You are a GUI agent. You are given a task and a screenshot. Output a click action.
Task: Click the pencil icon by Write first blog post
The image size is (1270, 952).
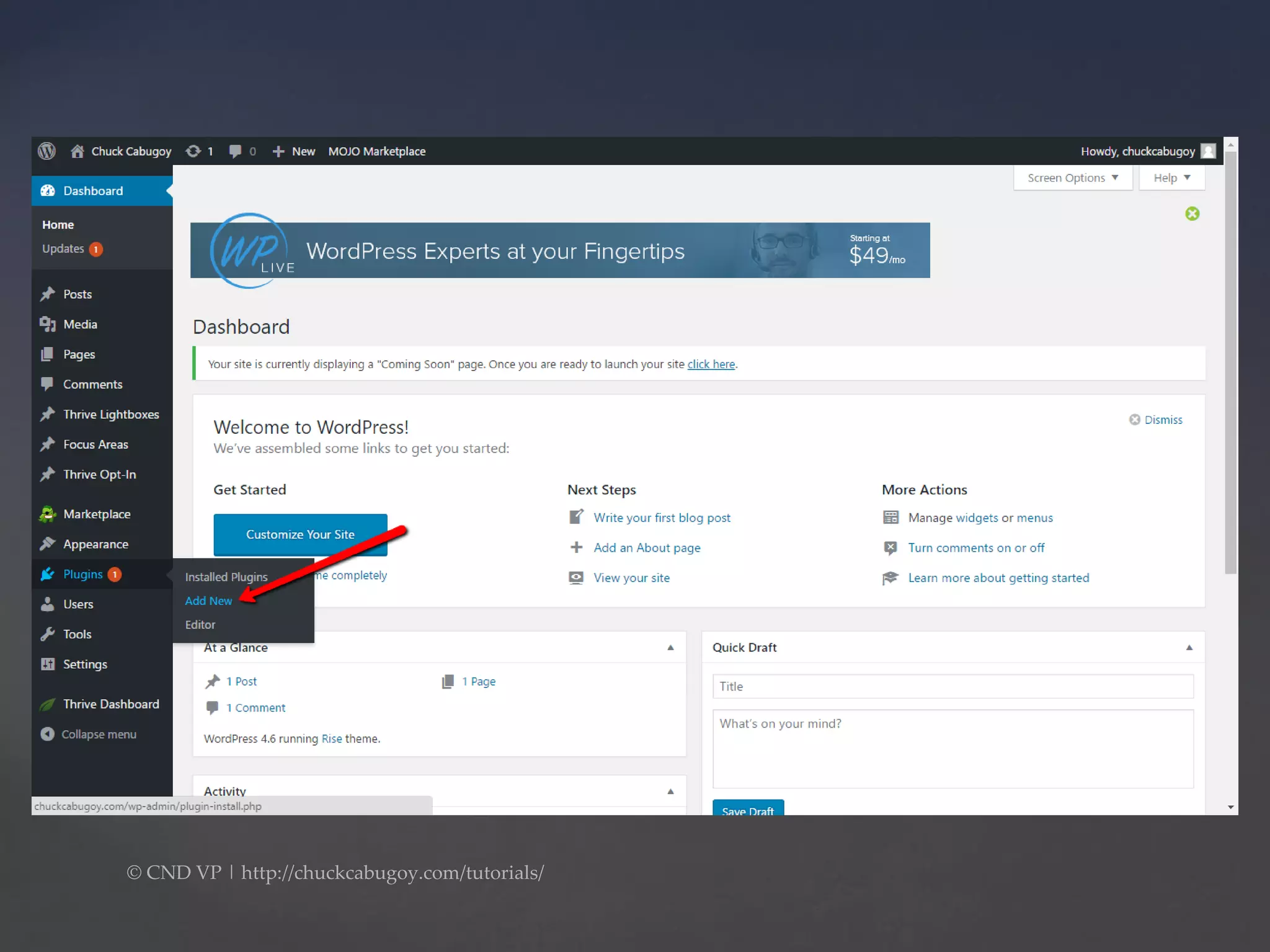[x=576, y=517]
